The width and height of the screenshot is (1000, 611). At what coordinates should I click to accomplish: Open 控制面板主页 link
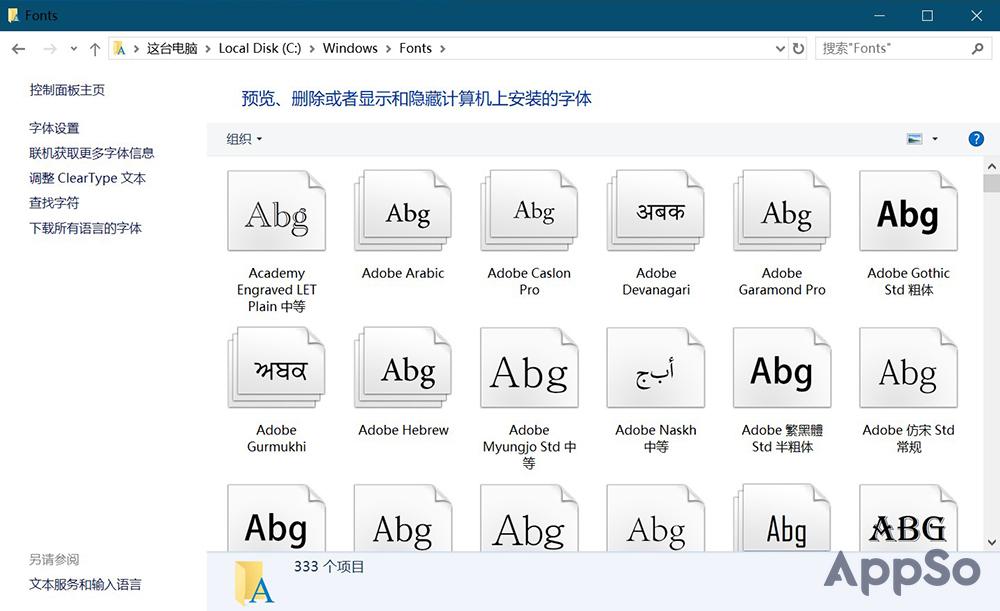click(x=67, y=90)
